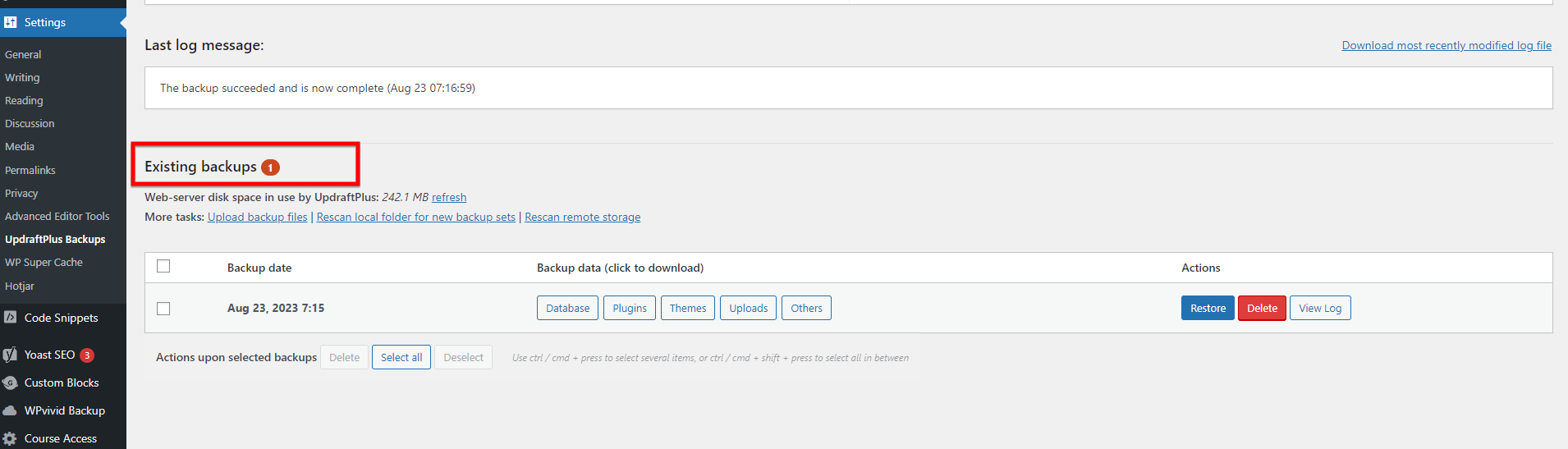Go to WP Super Cache settings
Image resolution: width=1568 pixels, height=449 pixels.
coord(44,262)
